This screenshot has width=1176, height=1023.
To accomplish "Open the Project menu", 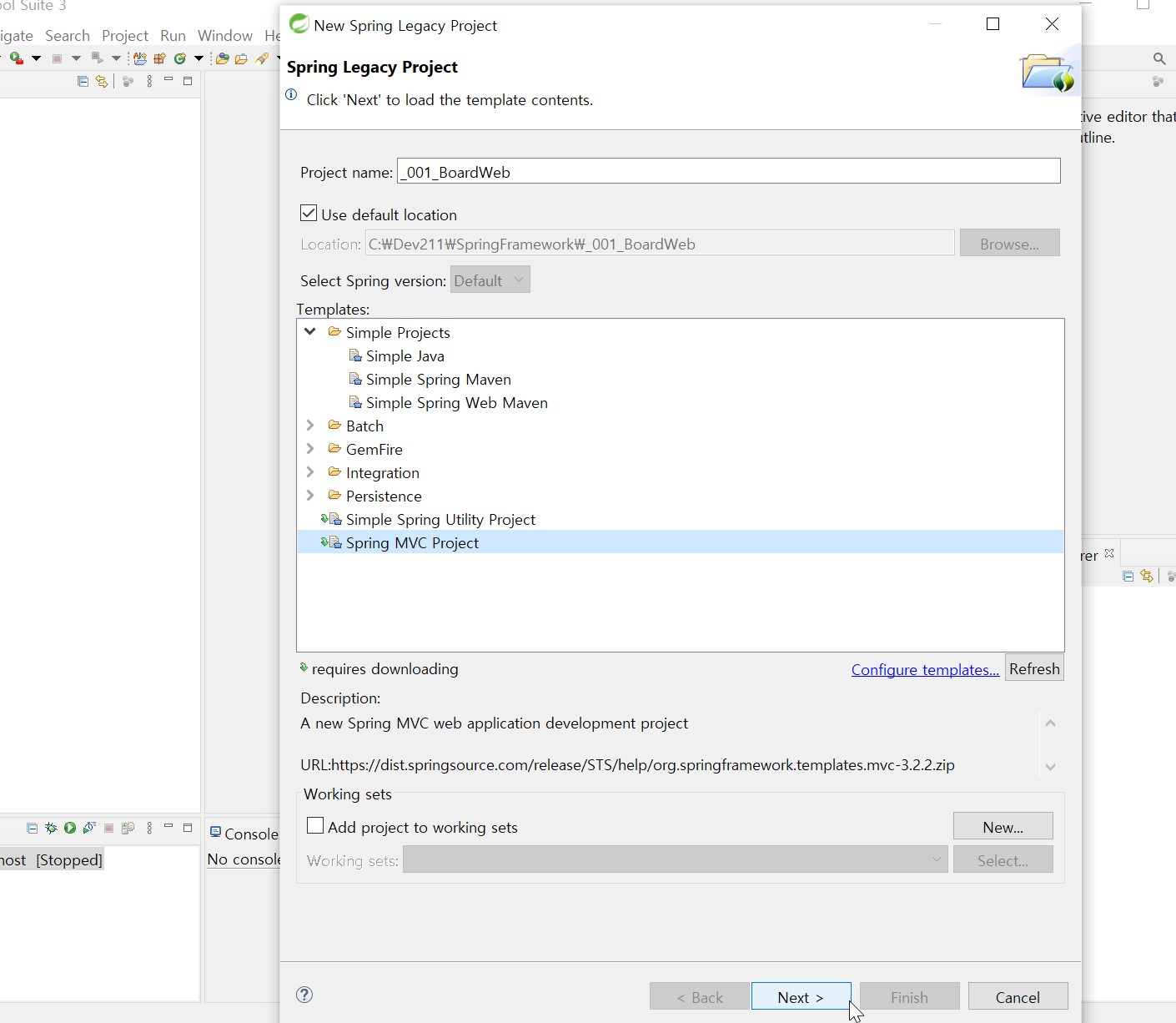I will [x=125, y=36].
